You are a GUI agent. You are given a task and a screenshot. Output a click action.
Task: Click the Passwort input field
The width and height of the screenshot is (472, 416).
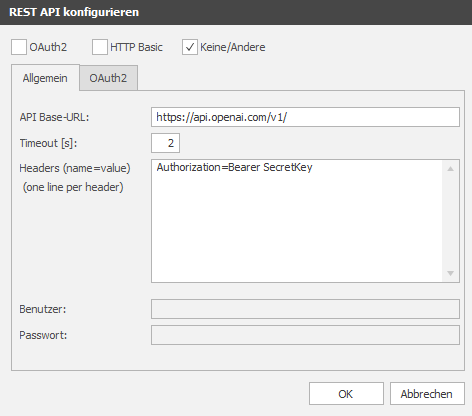[305, 335]
